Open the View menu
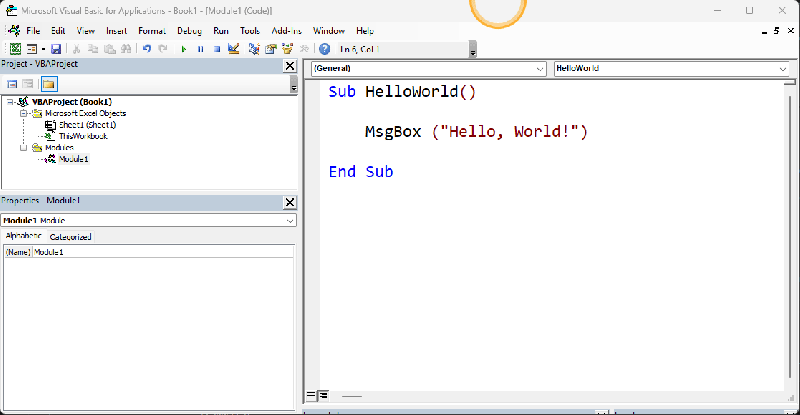 pos(86,31)
